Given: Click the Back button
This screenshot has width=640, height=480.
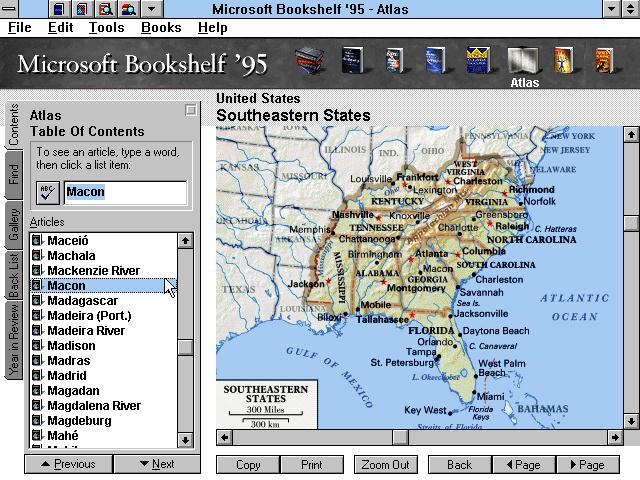Looking at the screenshot, I should (460, 465).
